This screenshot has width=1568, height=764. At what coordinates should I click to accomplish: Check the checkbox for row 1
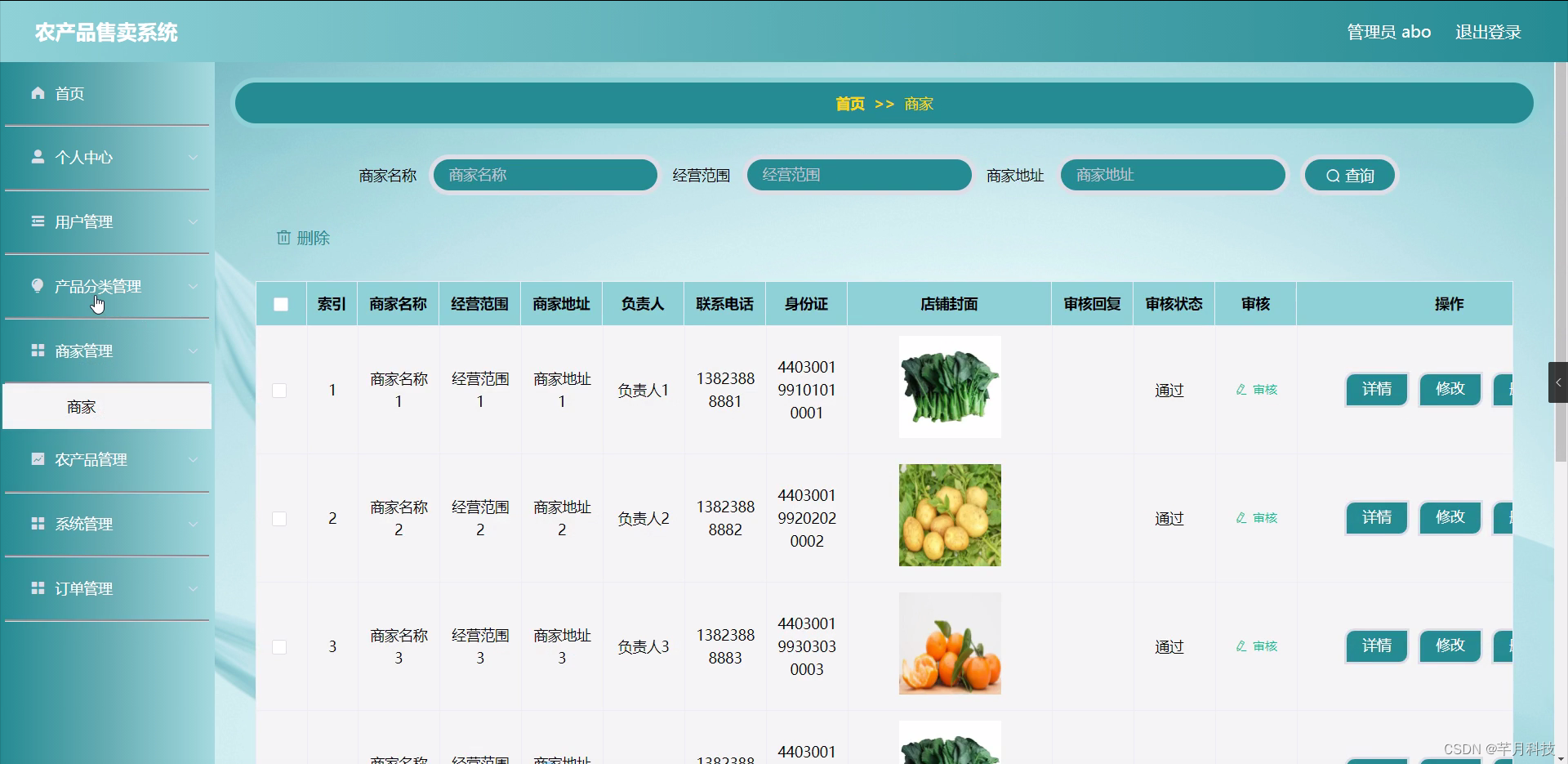coord(279,391)
